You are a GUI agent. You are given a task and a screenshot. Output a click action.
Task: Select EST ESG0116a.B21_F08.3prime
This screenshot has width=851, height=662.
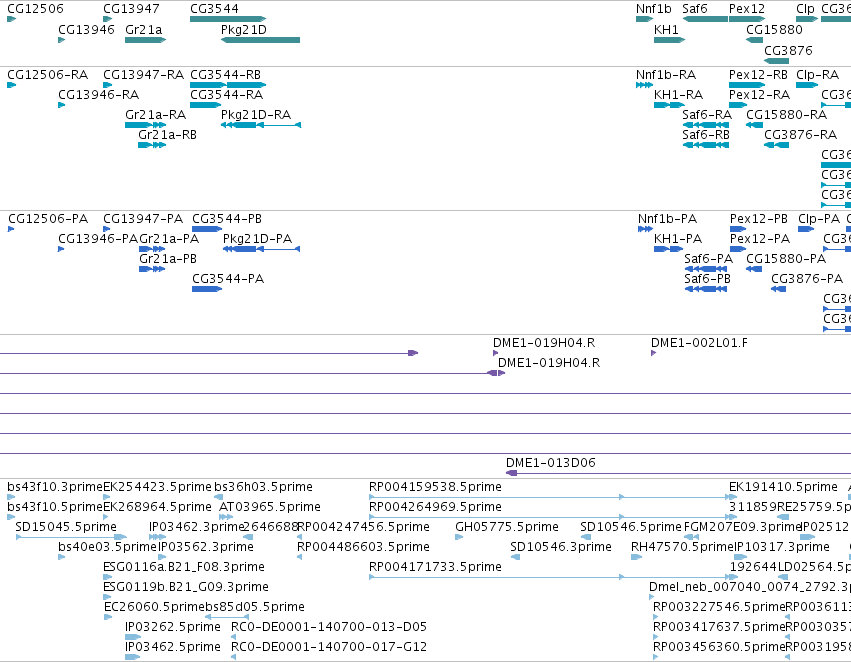184,566
